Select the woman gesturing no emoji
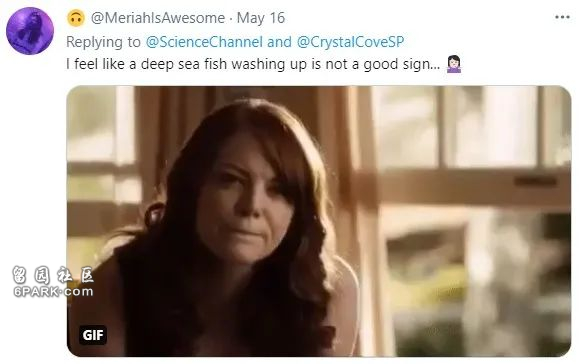The image size is (582, 364). point(454,64)
